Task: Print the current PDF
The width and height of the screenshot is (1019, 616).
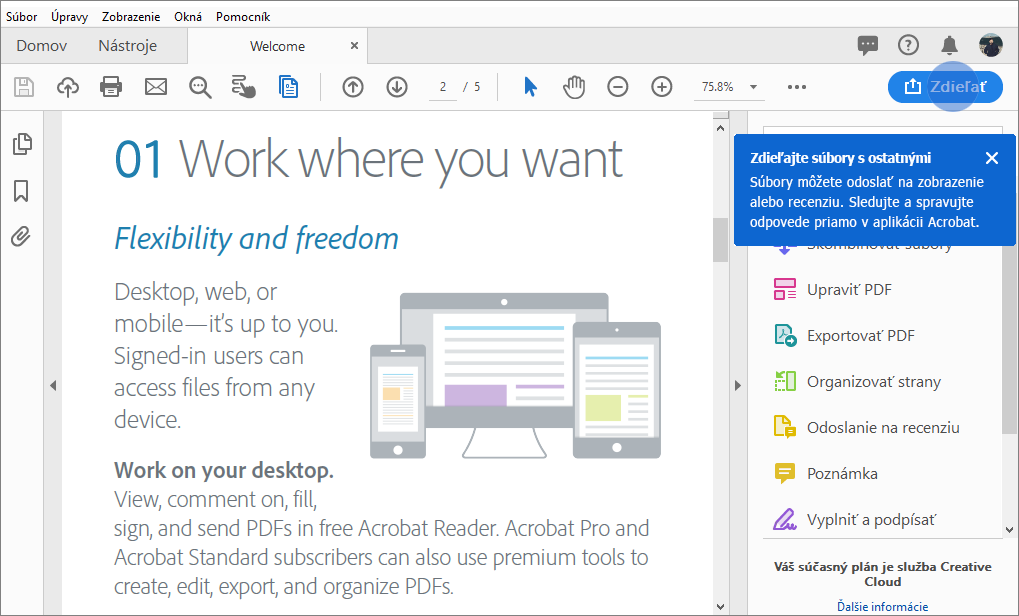Action: point(111,87)
